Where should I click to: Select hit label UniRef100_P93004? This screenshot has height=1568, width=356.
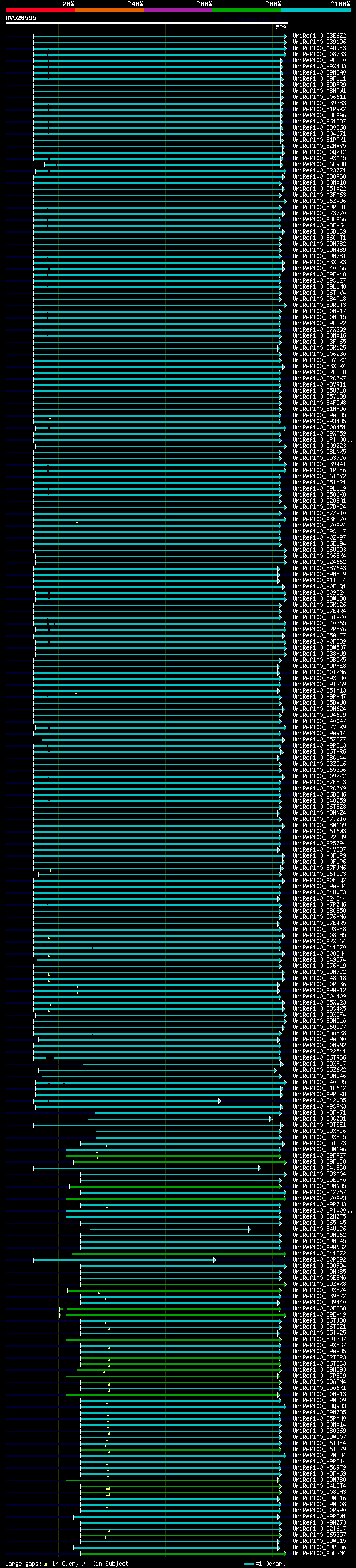click(x=319, y=1174)
